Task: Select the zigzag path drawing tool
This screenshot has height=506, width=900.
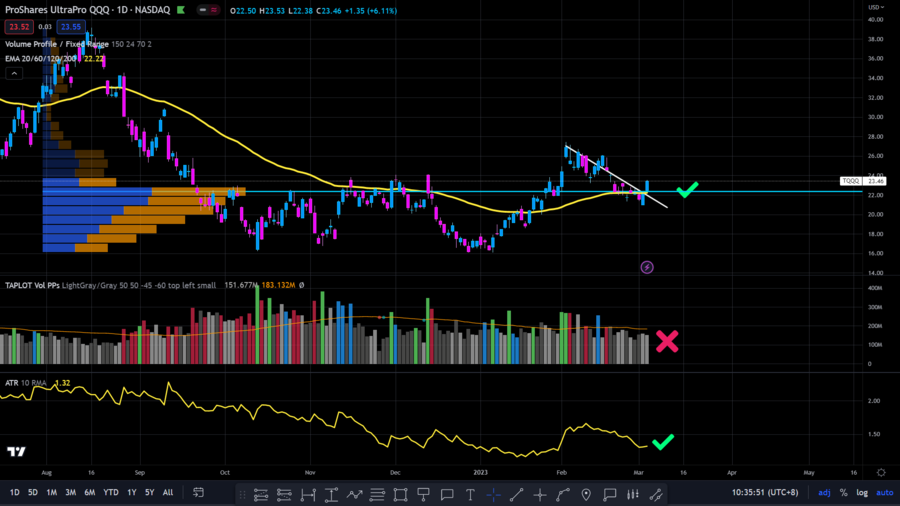Action: tap(354, 495)
